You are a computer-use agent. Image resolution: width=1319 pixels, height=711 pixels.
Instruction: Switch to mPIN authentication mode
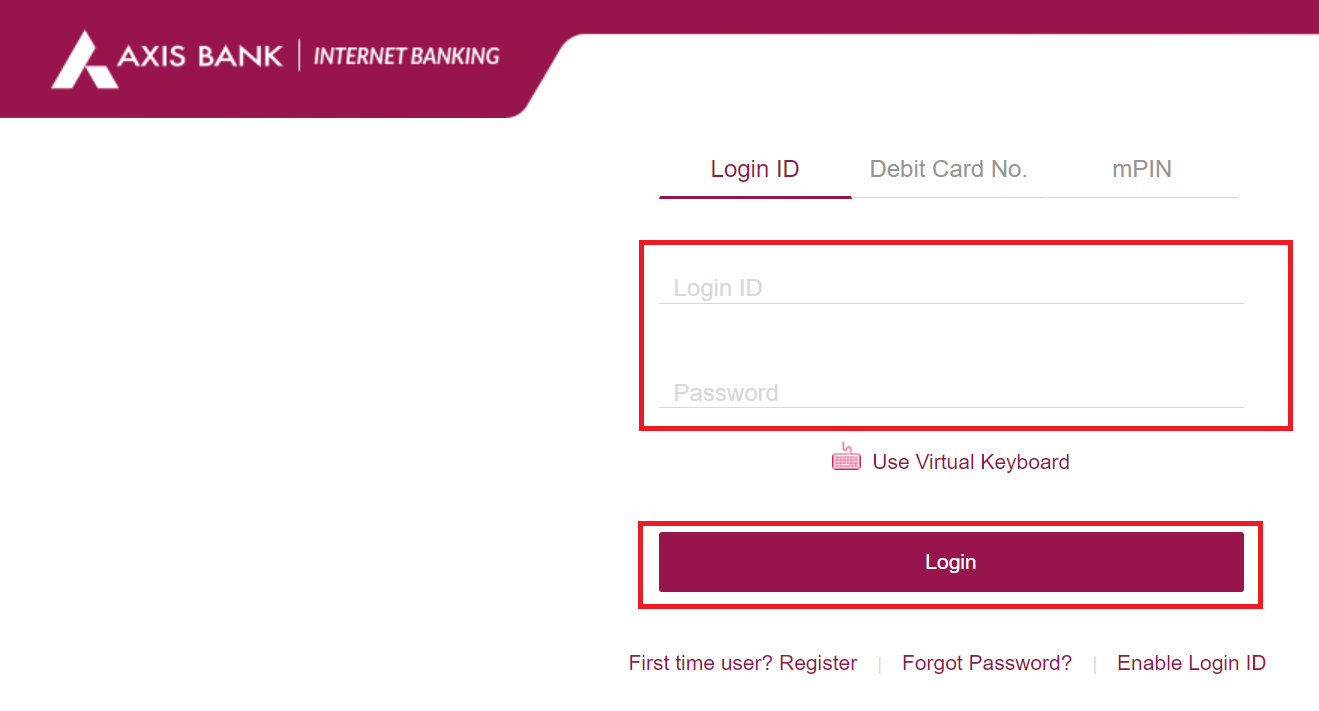pyautogui.click(x=1141, y=168)
